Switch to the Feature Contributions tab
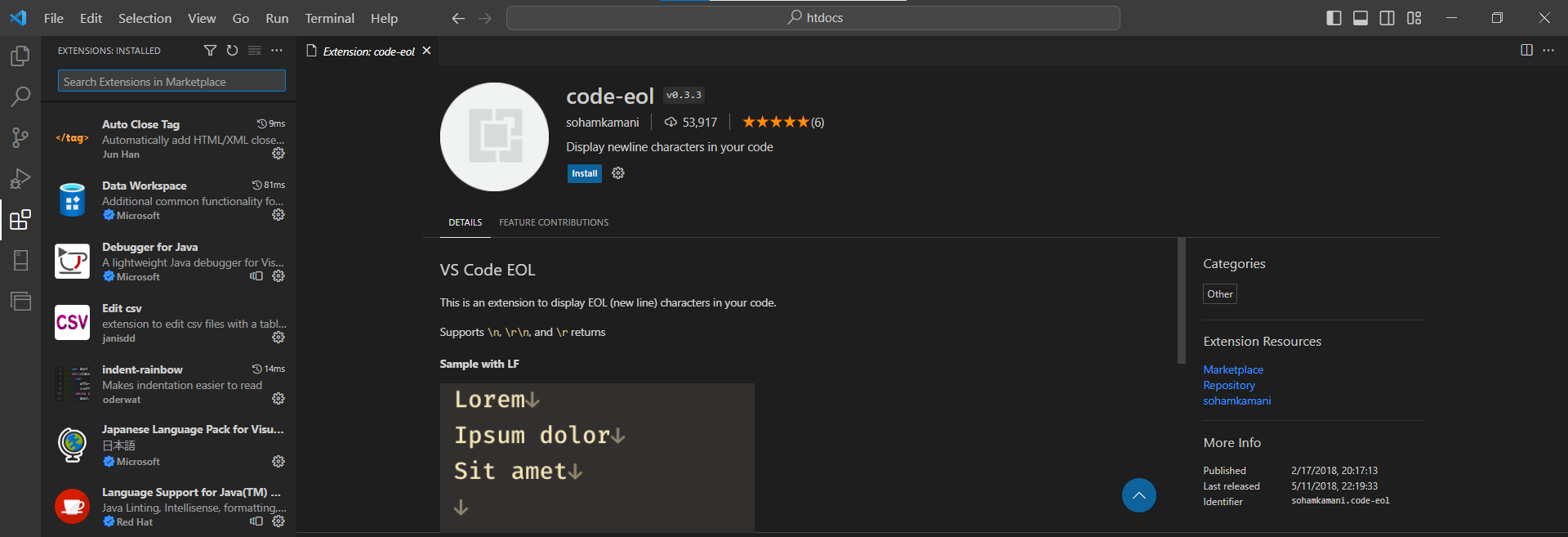 click(554, 222)
